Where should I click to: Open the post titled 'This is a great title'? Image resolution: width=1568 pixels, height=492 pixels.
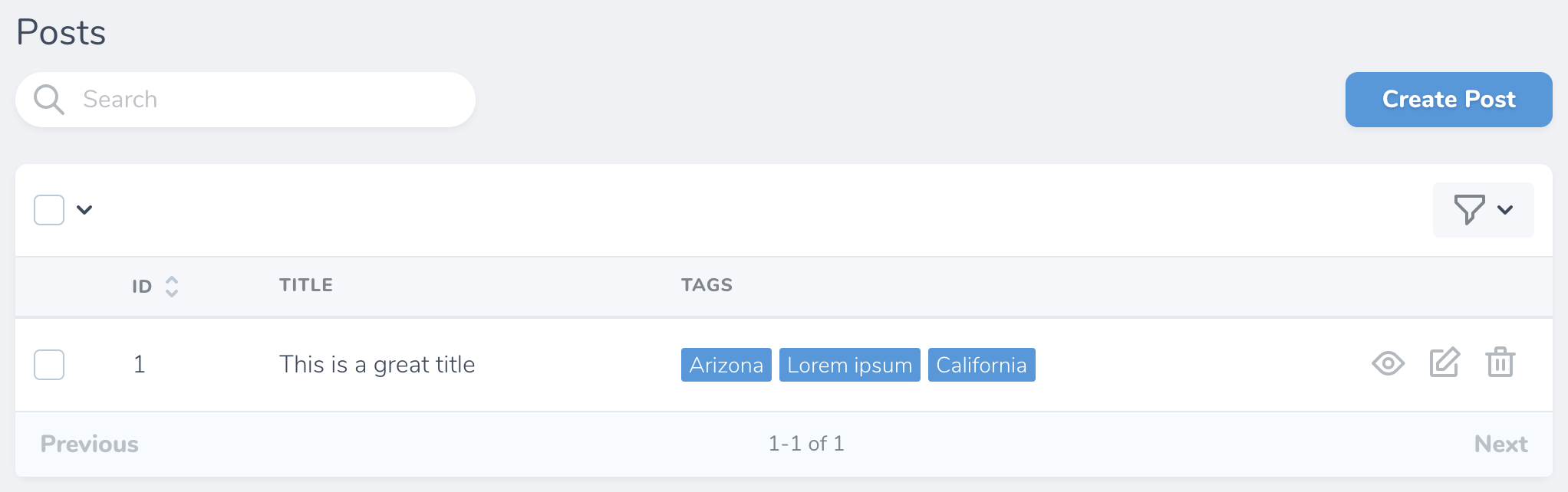pyautogui.click(x=377, y=365)
